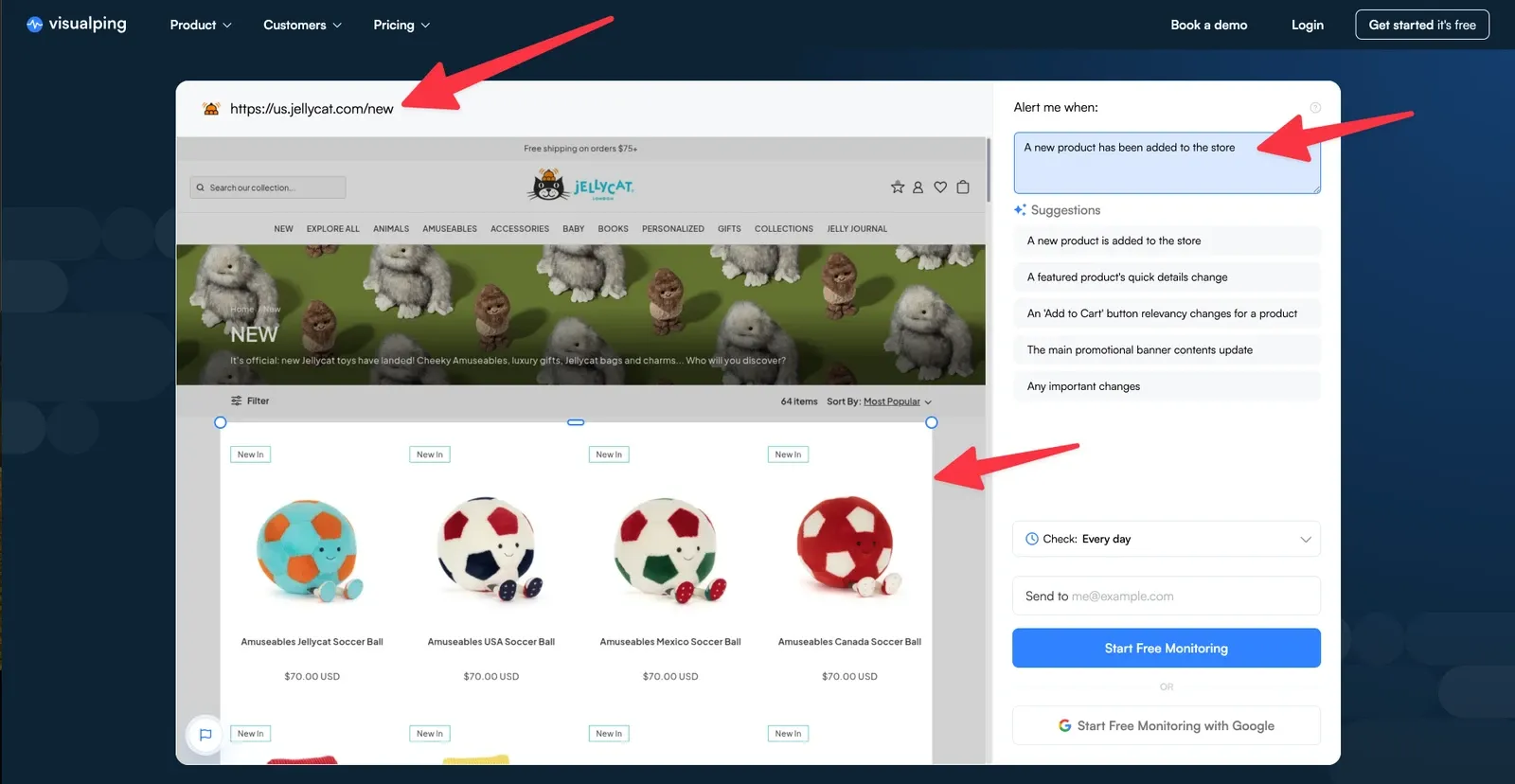Click the Filter icon button
Viewport: 1515px width, 784px height.
point(250,401)
